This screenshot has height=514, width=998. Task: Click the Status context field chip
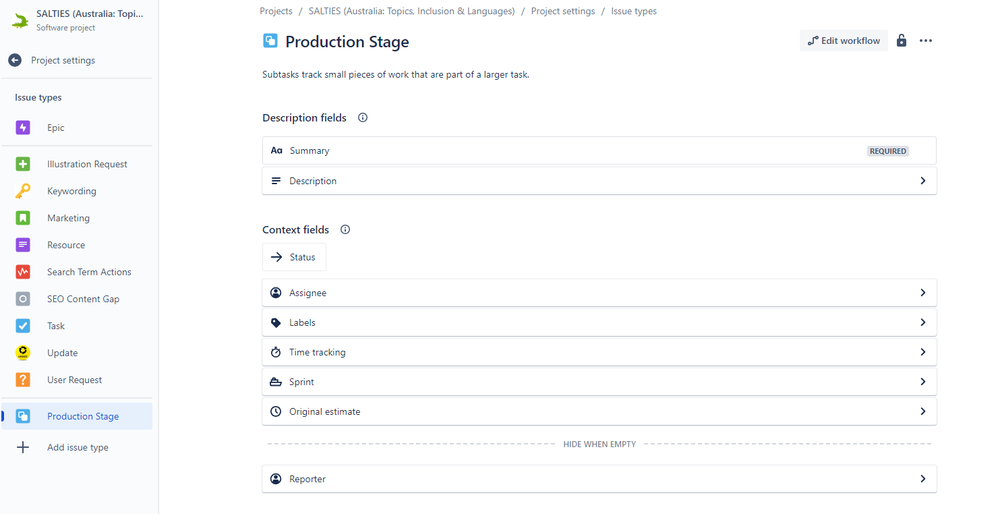click(x=294, y=257)
